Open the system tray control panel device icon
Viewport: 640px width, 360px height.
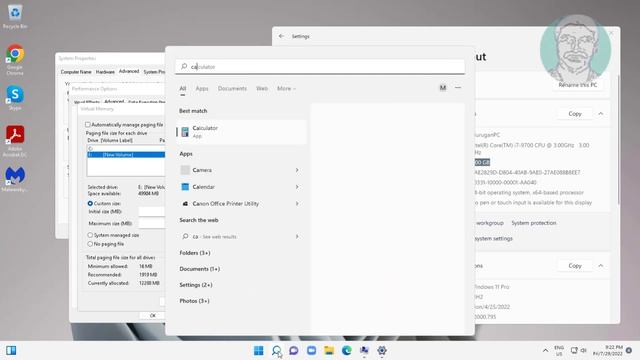574,350
